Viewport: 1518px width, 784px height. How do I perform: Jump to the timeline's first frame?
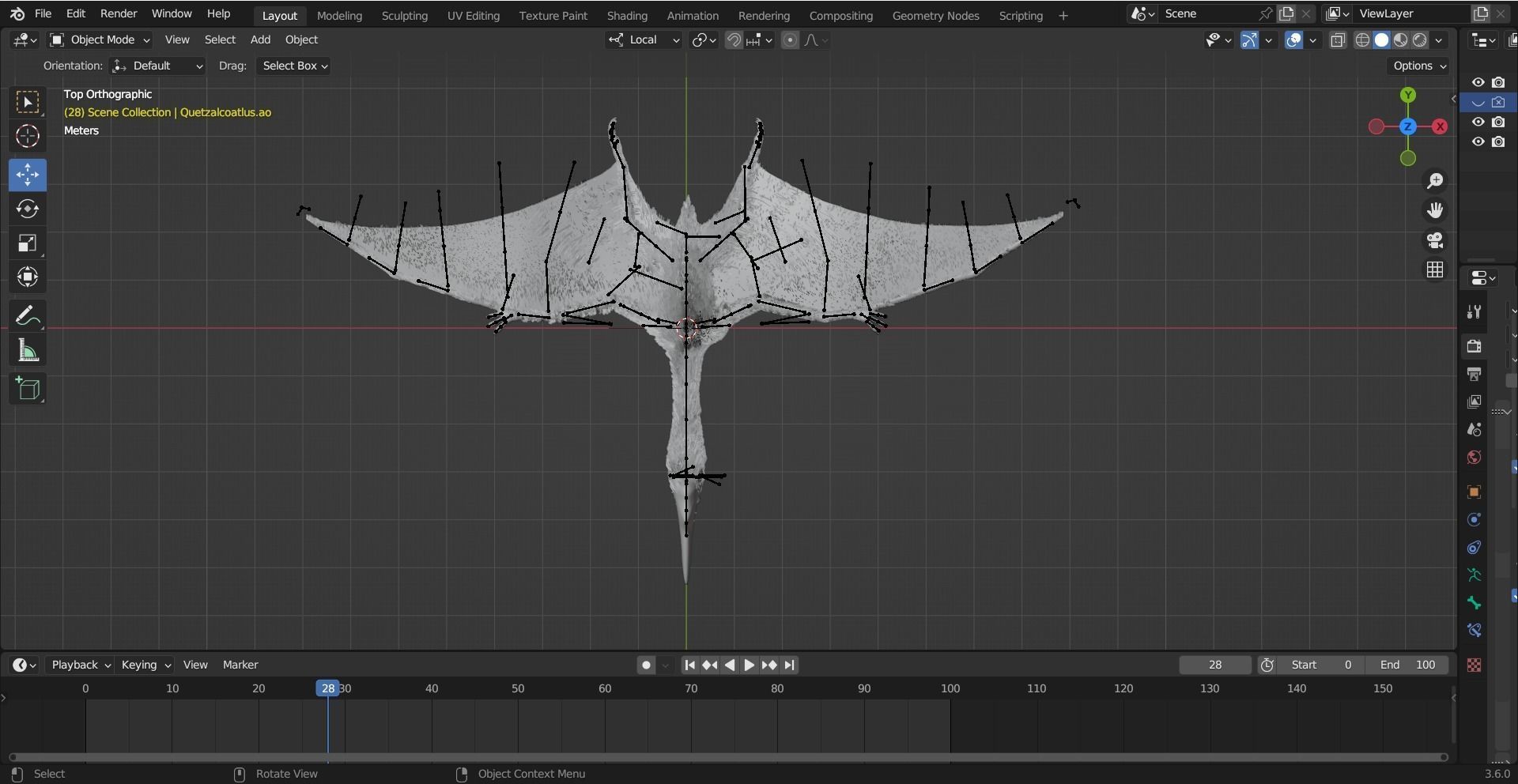point(689,665)
